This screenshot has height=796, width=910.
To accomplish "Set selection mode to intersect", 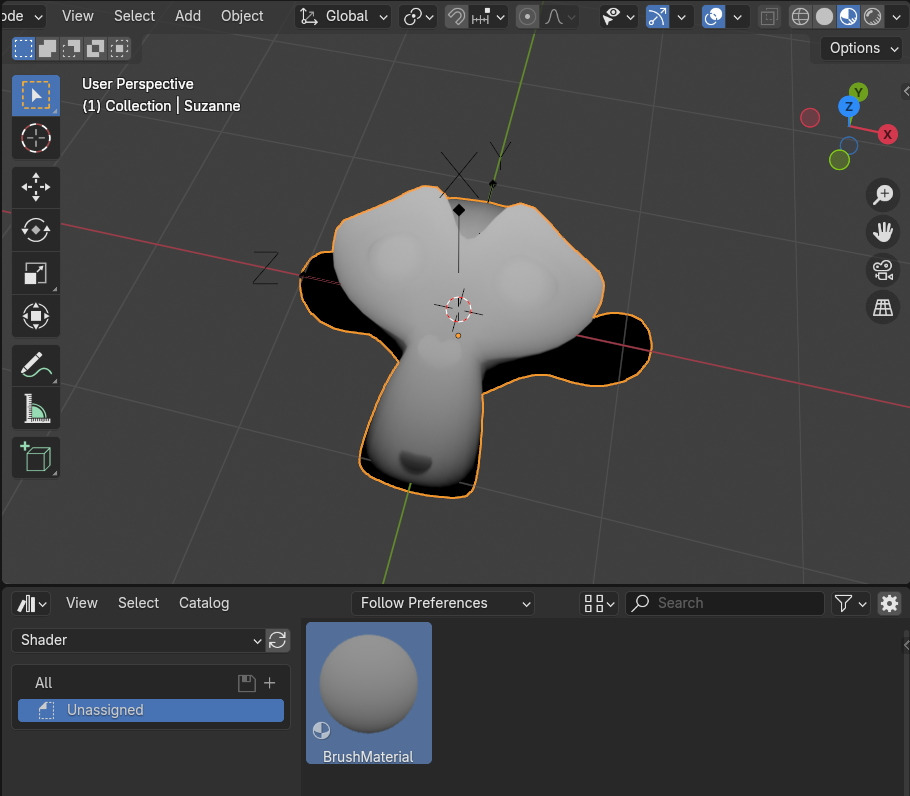I will pos(120,49).
